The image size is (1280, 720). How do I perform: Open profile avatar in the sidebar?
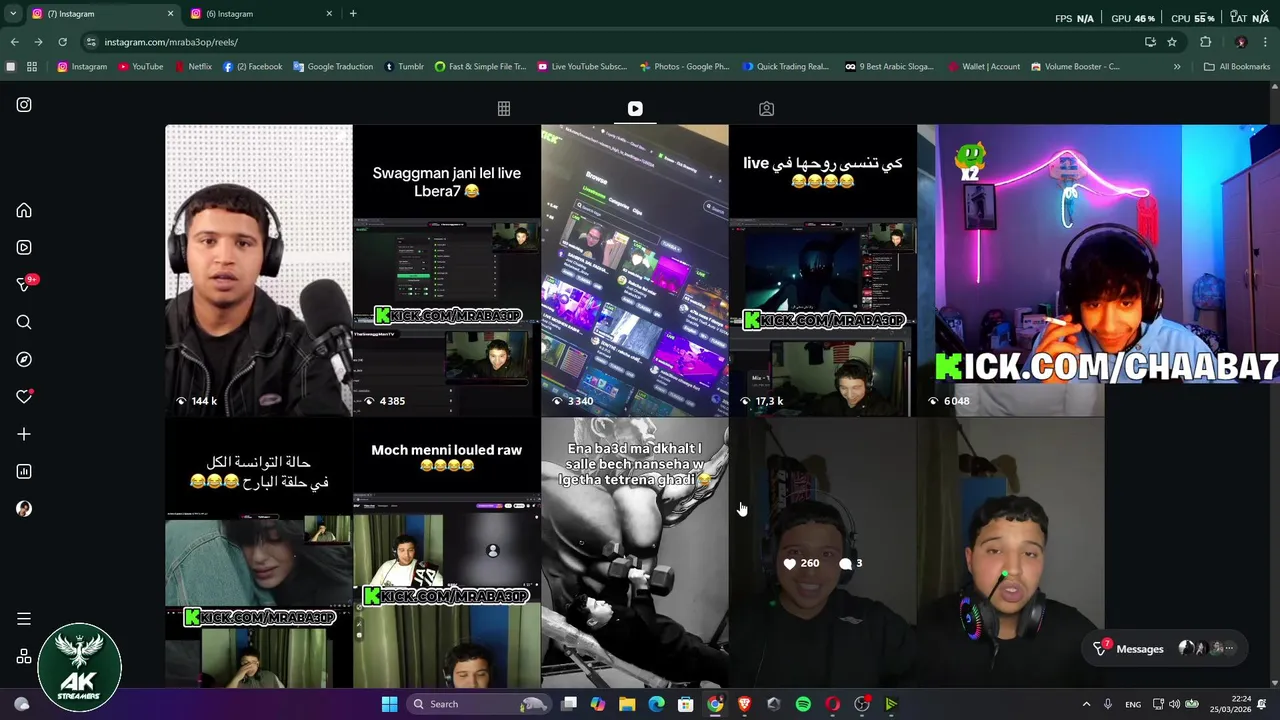[24, 509]
